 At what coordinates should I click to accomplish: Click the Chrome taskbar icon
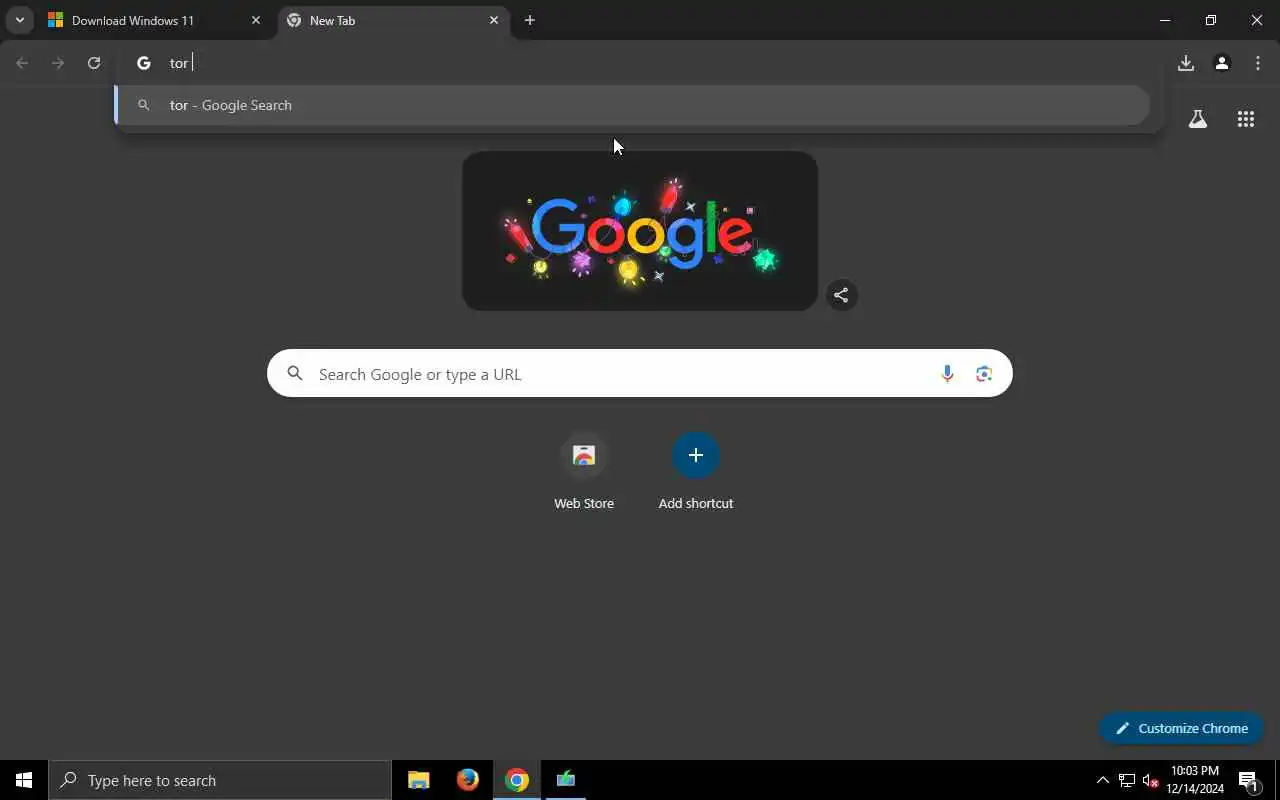tap(517, 780)
